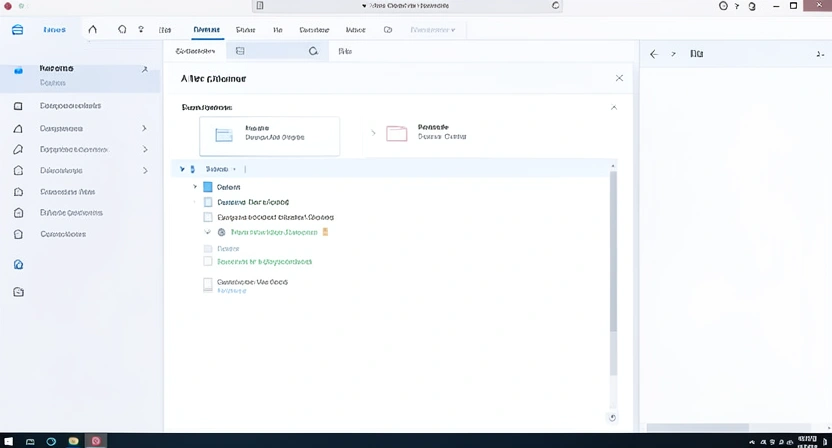Open the Windows Start button on the taskbar
832x448 pixels.
(x=7, y=440)
